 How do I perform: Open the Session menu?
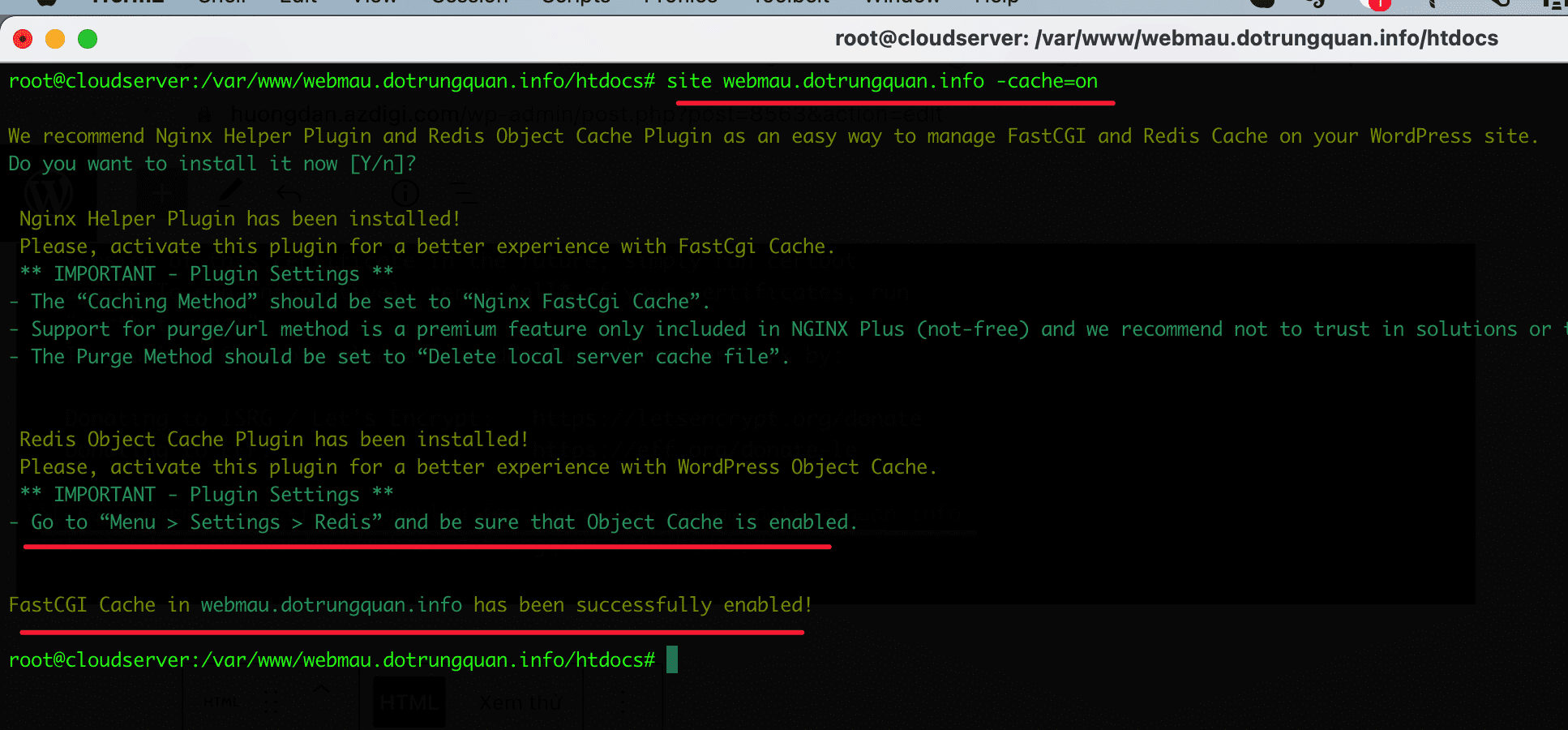(469, 2)
